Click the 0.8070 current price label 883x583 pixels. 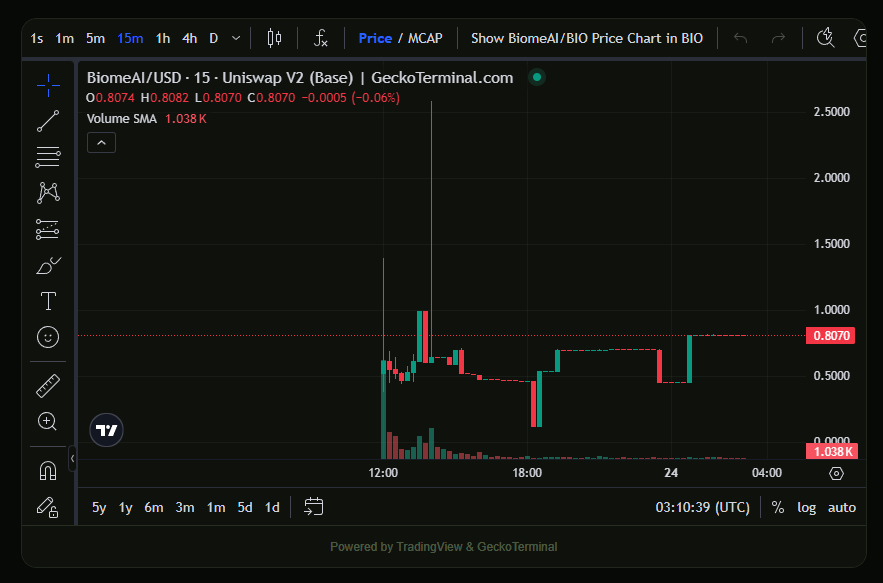coord(831,336)
